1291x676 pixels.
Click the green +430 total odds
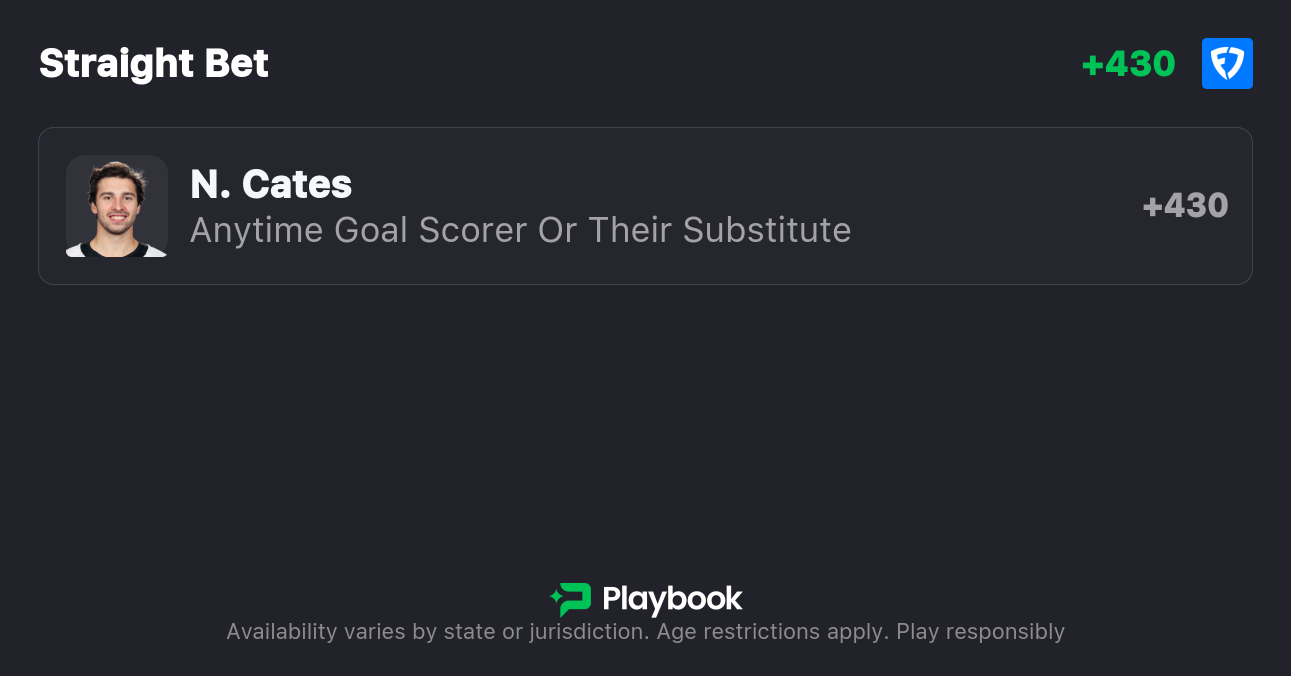coord(1128,64)
